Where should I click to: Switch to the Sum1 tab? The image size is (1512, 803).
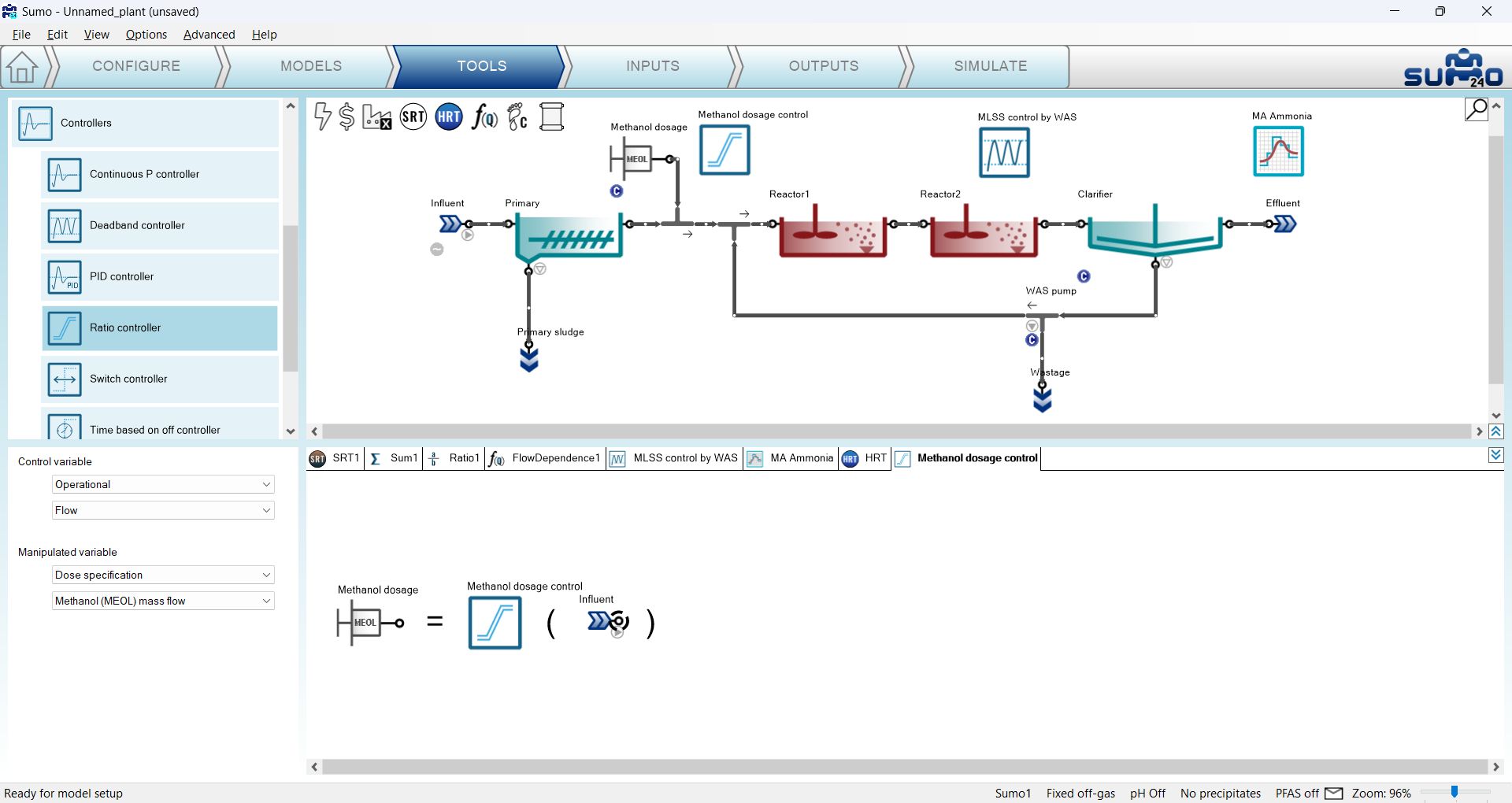pyautogui.click(x=394, y=458)
